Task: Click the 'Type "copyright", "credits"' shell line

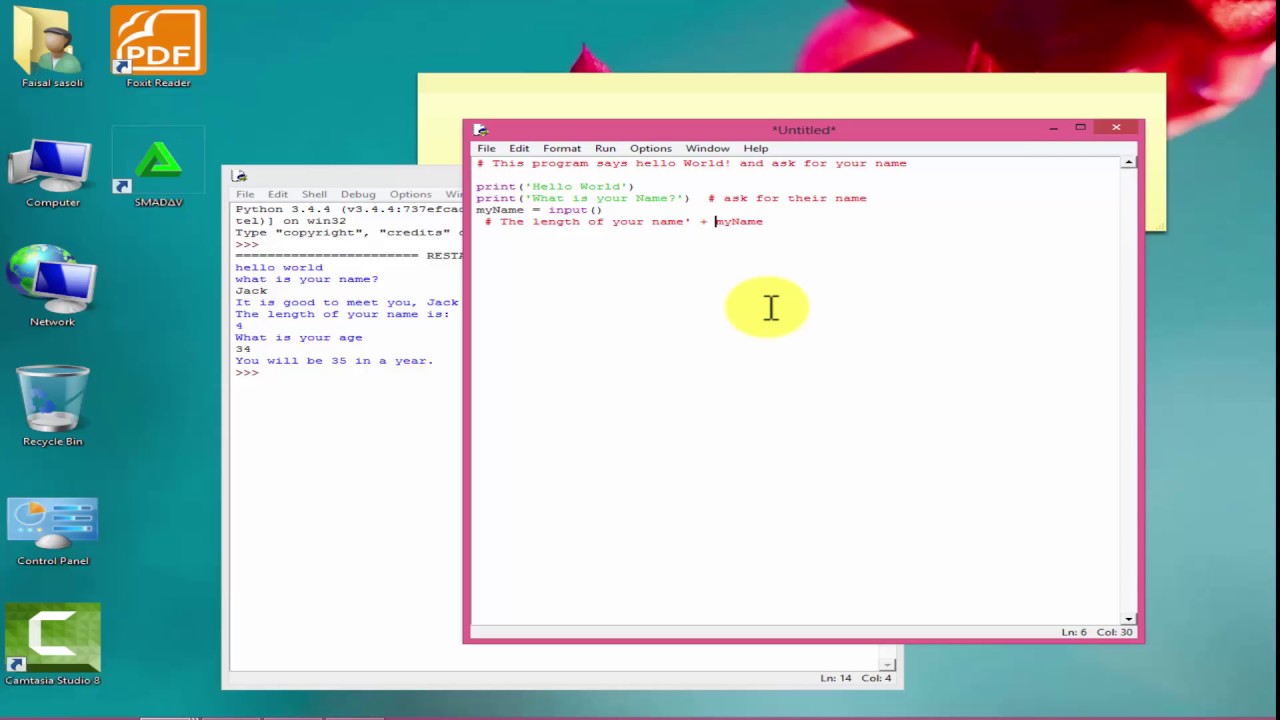Action: [349, 233]
